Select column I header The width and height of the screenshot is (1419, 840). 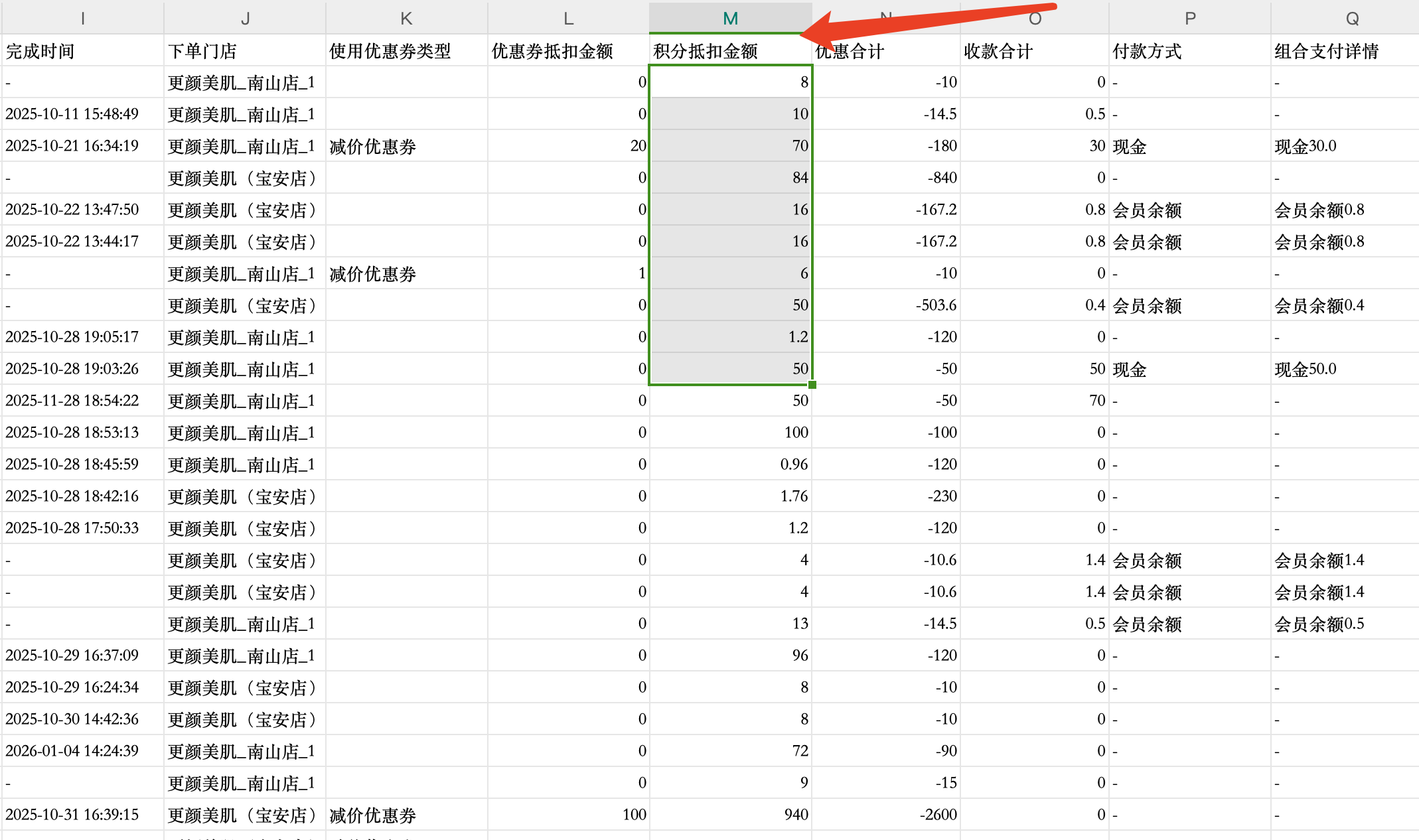(x=82, y=18)
